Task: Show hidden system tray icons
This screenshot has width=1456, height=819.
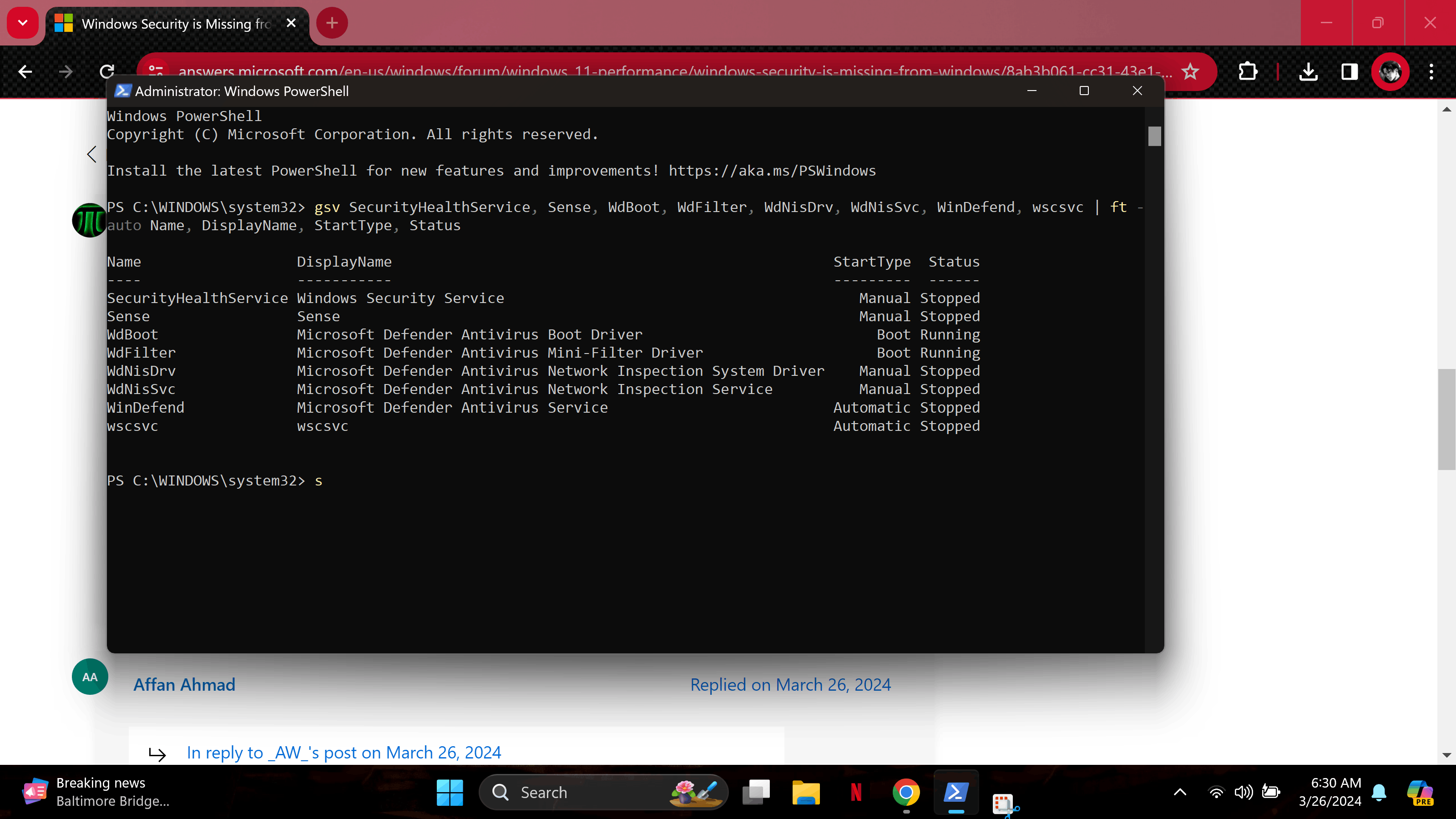Action: tap(1180, 793)
